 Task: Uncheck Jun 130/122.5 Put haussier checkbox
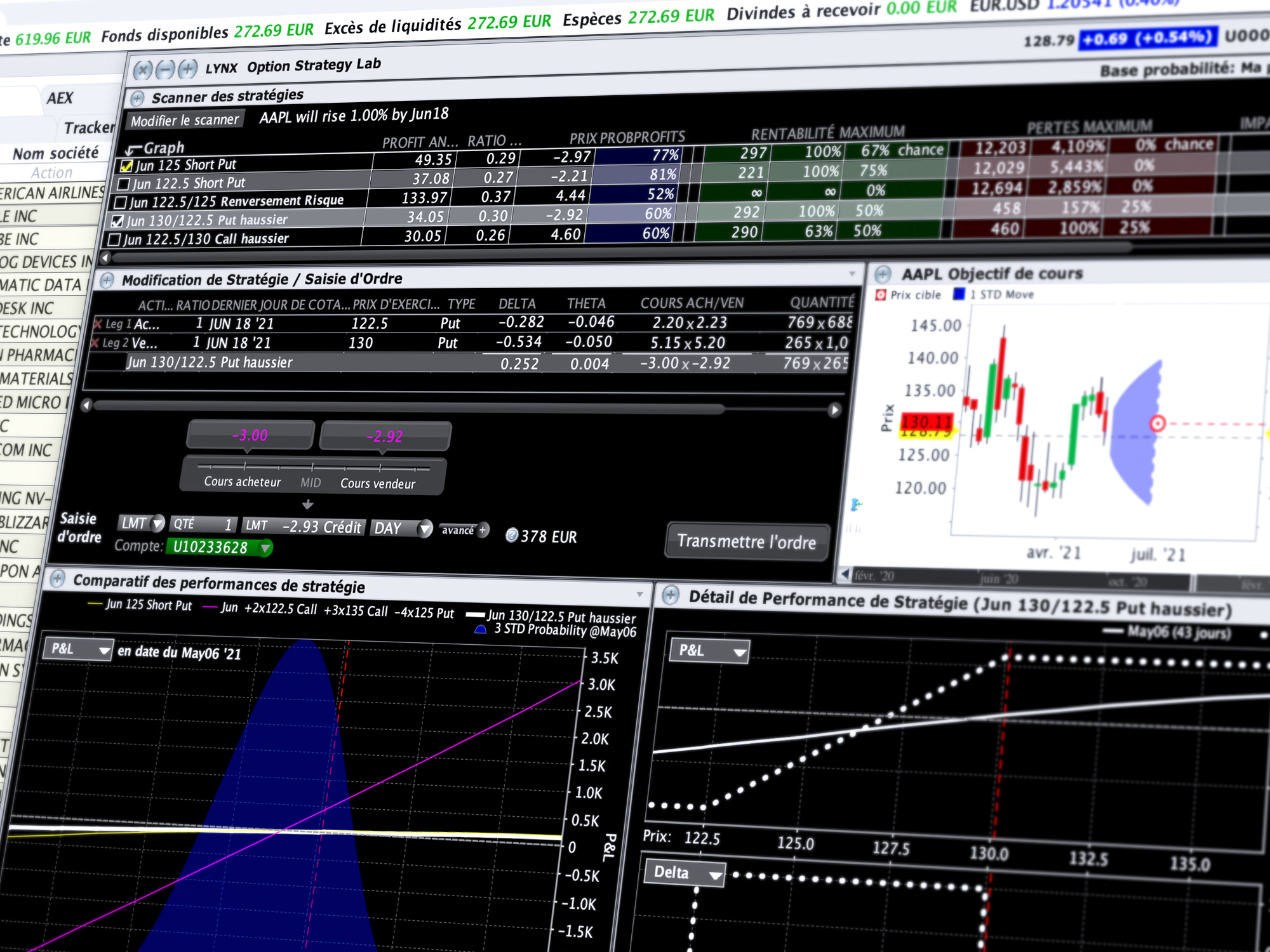pyautogui.click(x=117, y=221)
